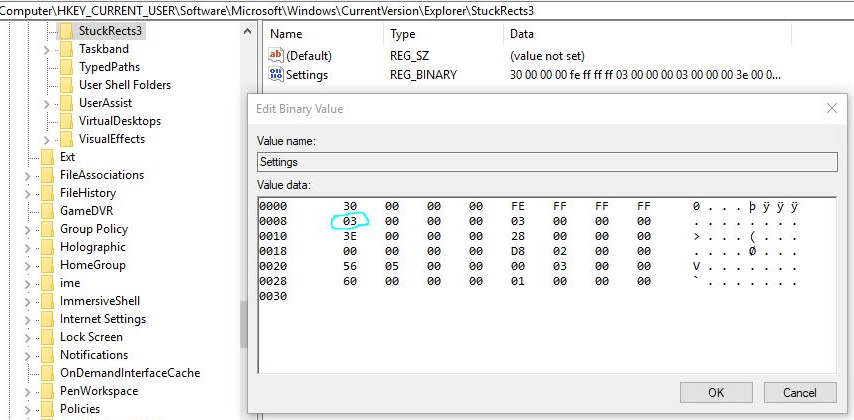Screen dimensions: 854x420
Task: Click the Type column header
Action: click(x=443, y=34)
